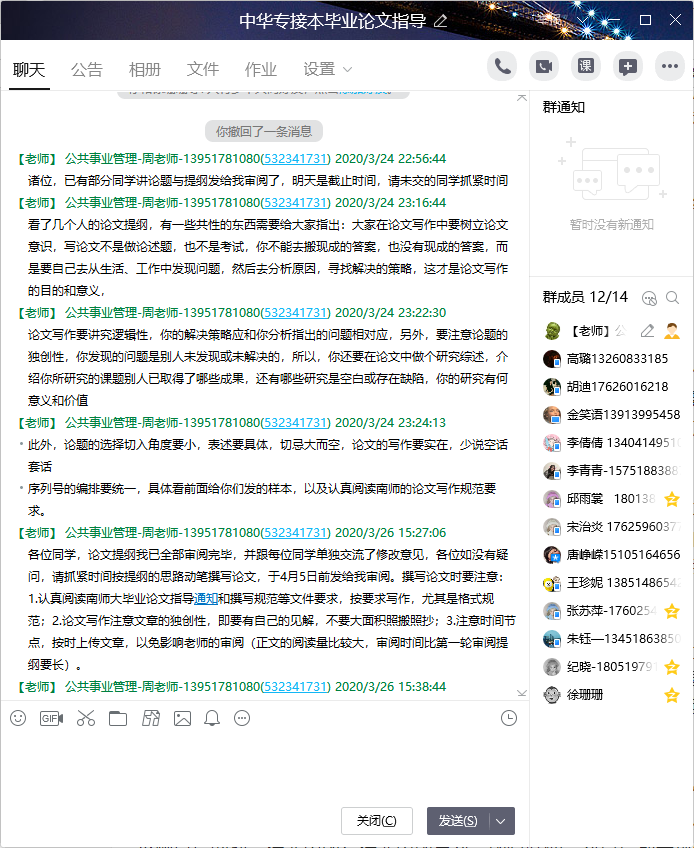Open the 作业 tab
The height and width of the screenshot is (848, 694).
260,70
